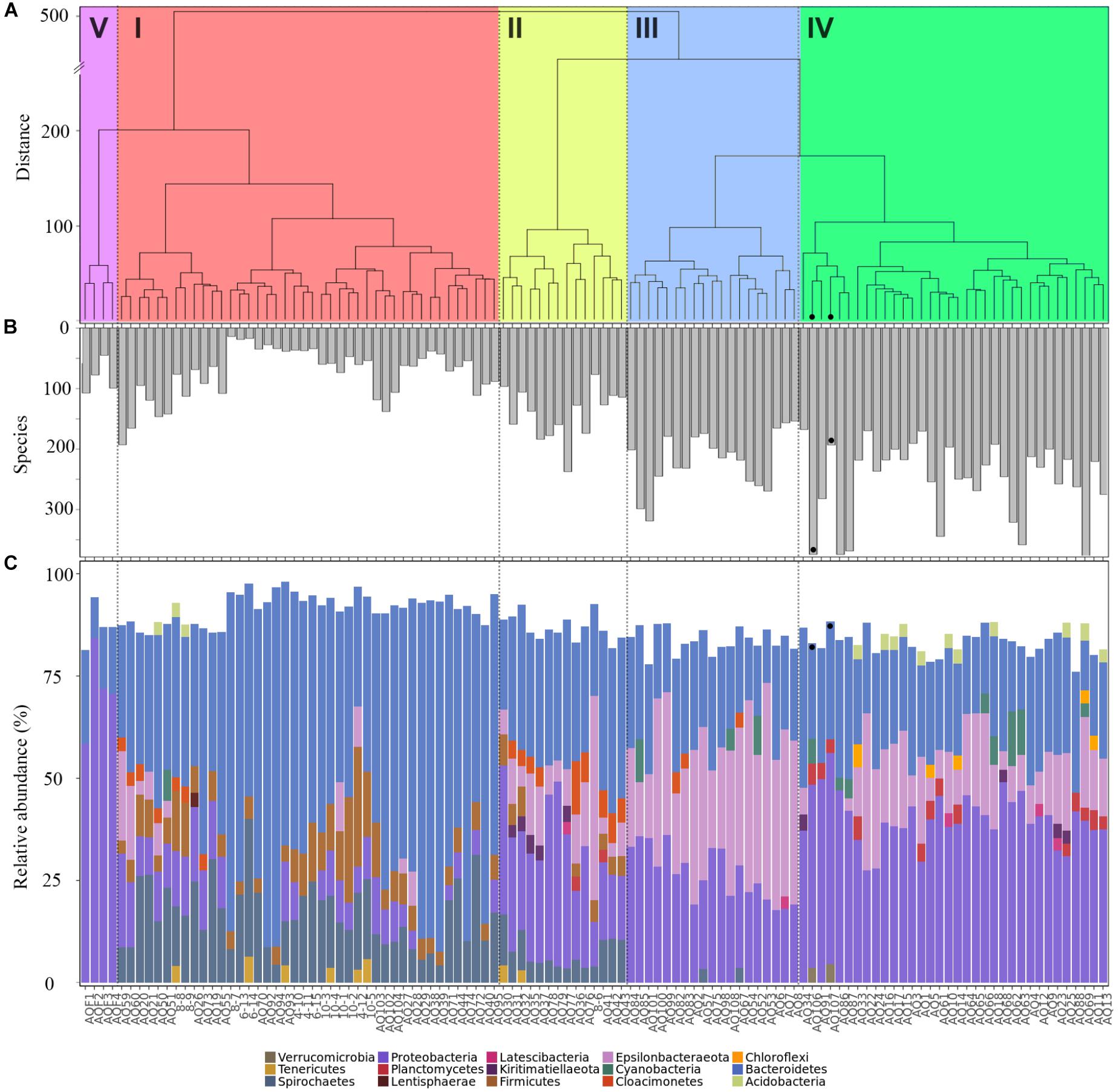Click the 500 tick on Distance axis

pos(55,15)
